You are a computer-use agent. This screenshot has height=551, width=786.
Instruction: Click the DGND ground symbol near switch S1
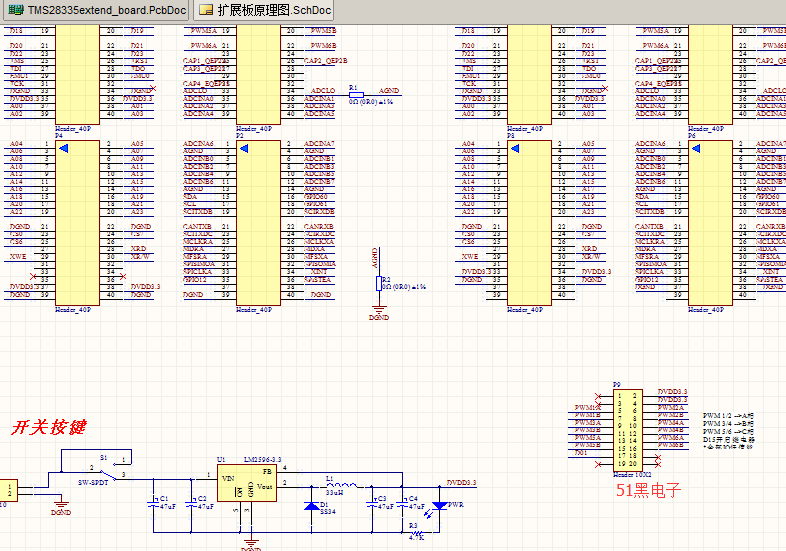(x=61, y=504)
